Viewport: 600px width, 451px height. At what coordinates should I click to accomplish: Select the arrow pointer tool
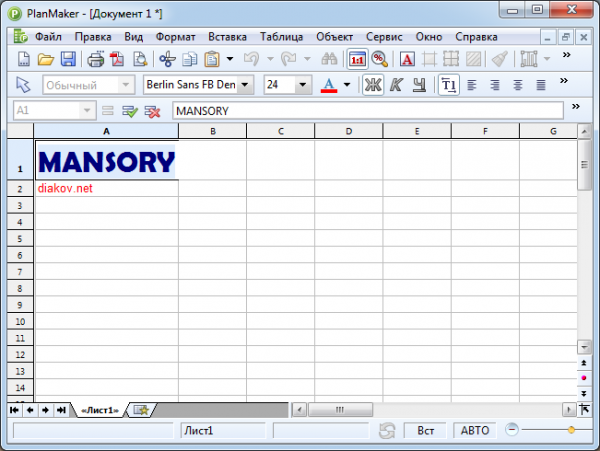[23, 85]
